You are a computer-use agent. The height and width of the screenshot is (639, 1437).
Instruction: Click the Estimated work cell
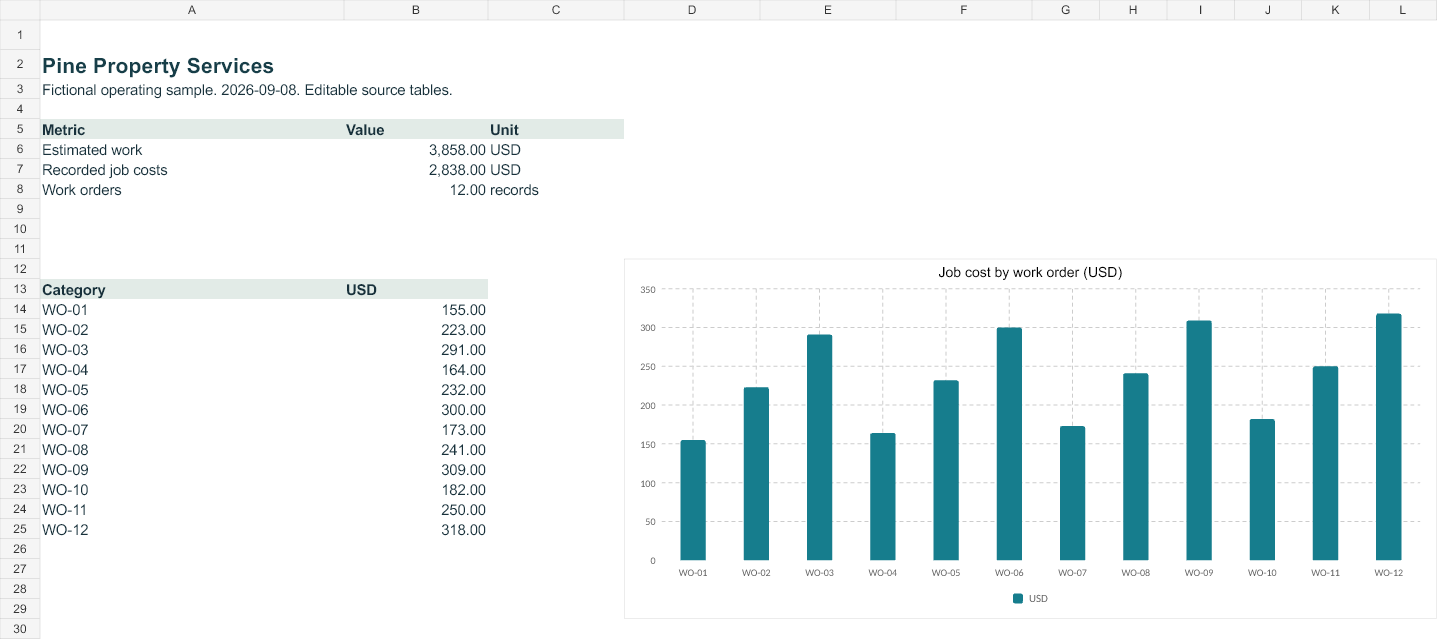click(192, 149)
